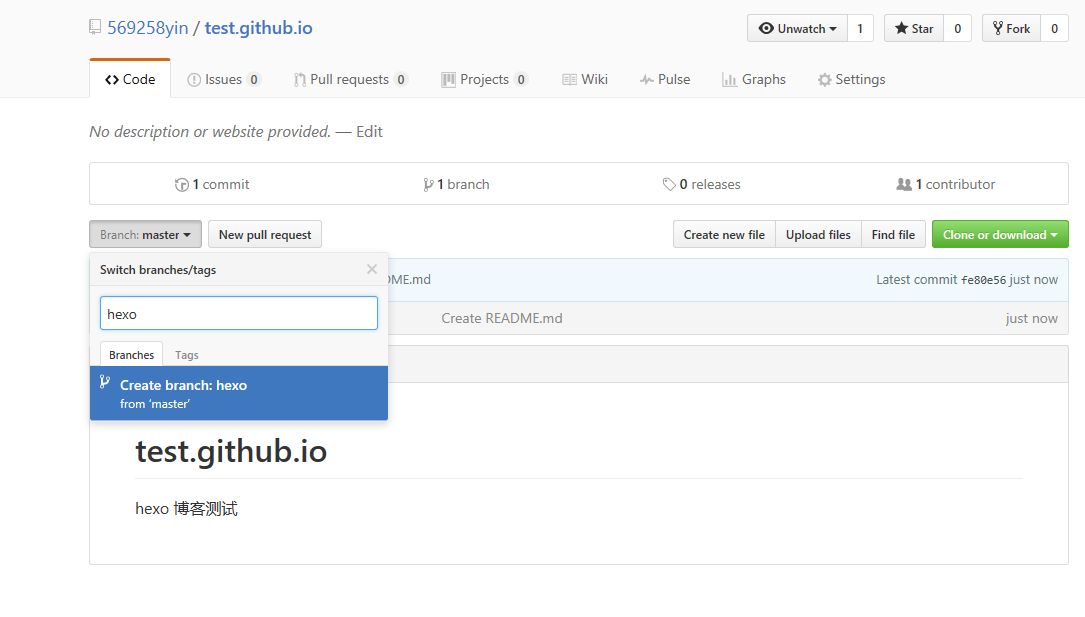Go to the Pull requests tab

coord(350,80)
